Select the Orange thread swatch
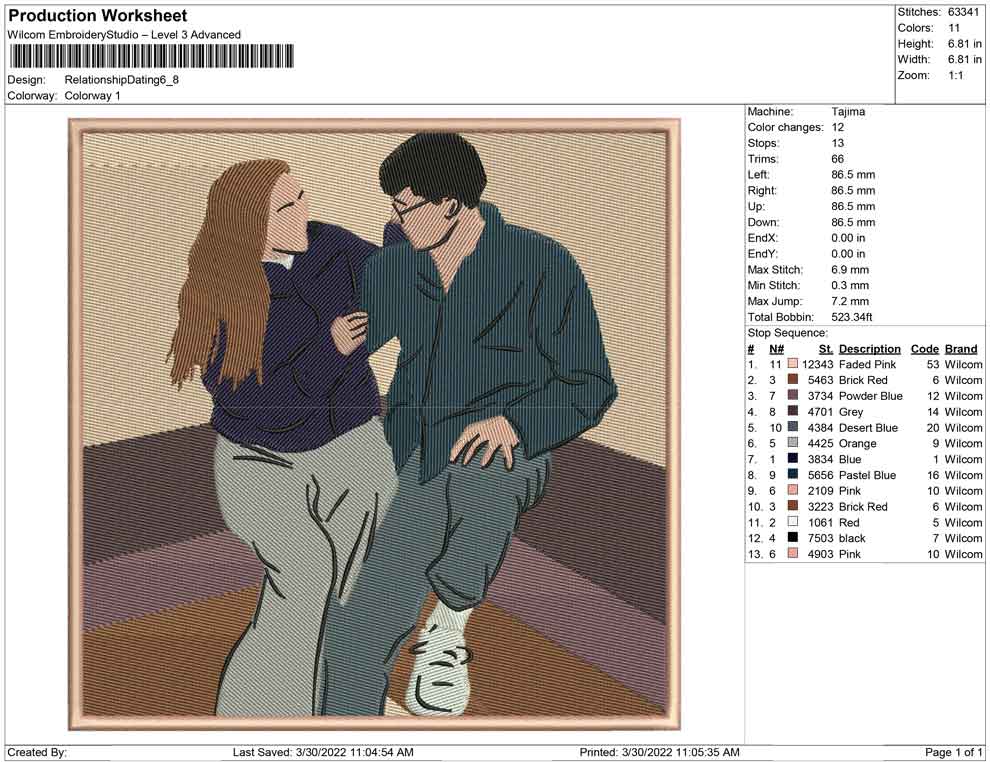 click(x=793, y=444)
